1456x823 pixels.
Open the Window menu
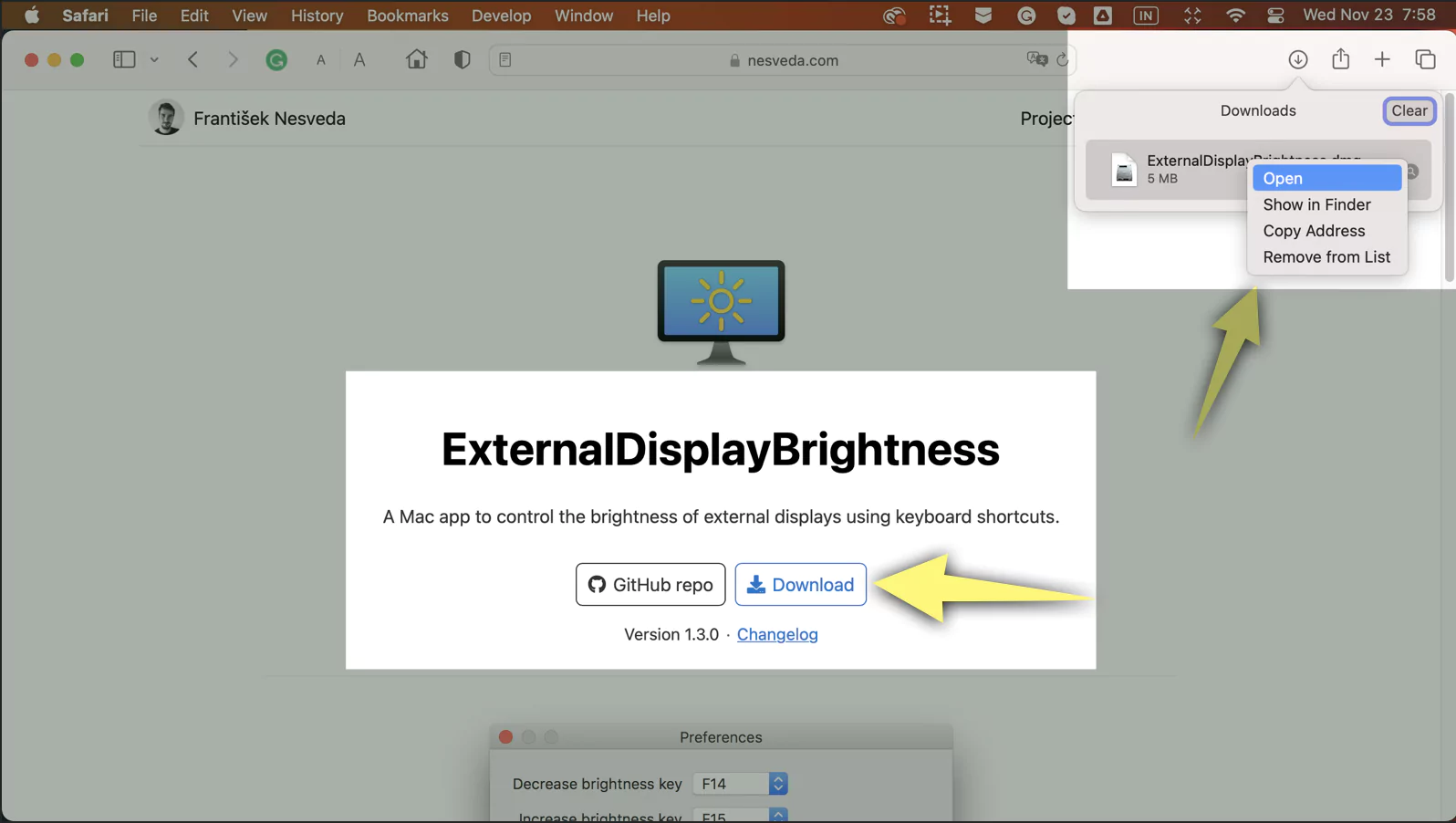pos(583,16)
